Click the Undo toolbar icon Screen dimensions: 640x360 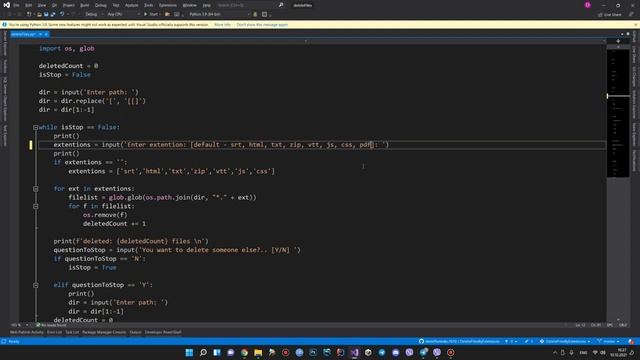coord(62,14)
